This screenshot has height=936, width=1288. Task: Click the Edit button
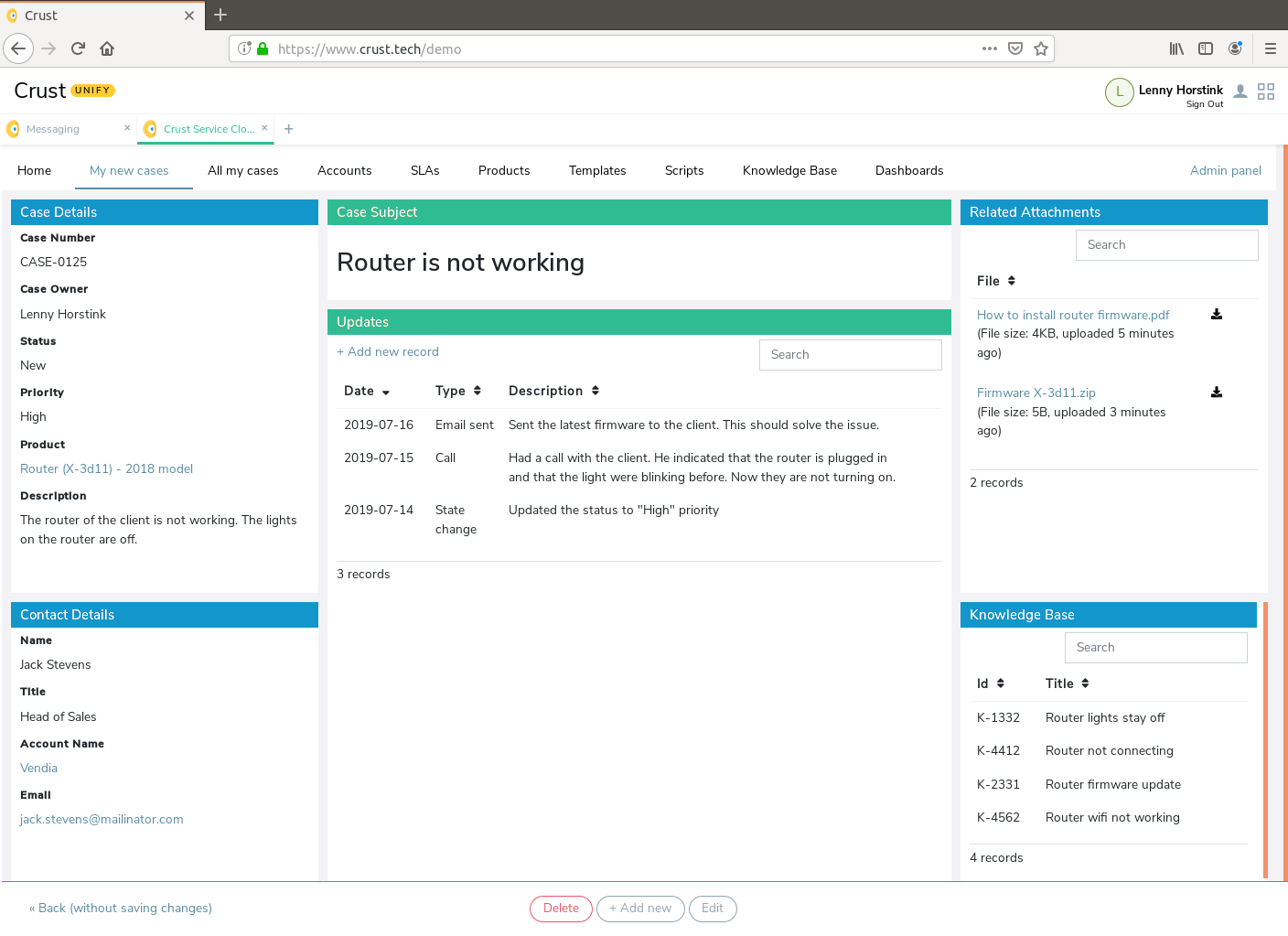(x=713, y=909)
